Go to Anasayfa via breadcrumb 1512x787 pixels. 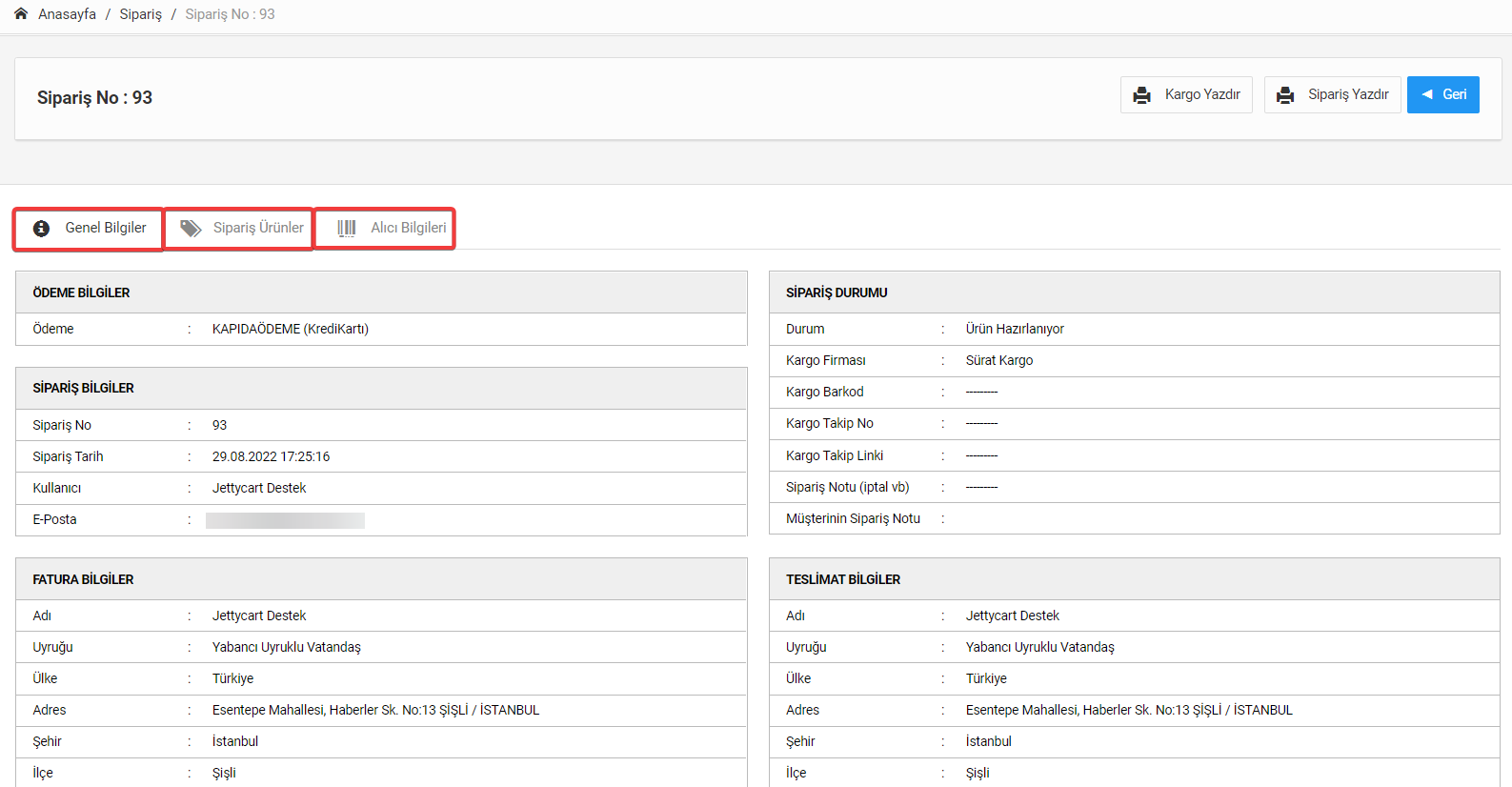point(67,14)
